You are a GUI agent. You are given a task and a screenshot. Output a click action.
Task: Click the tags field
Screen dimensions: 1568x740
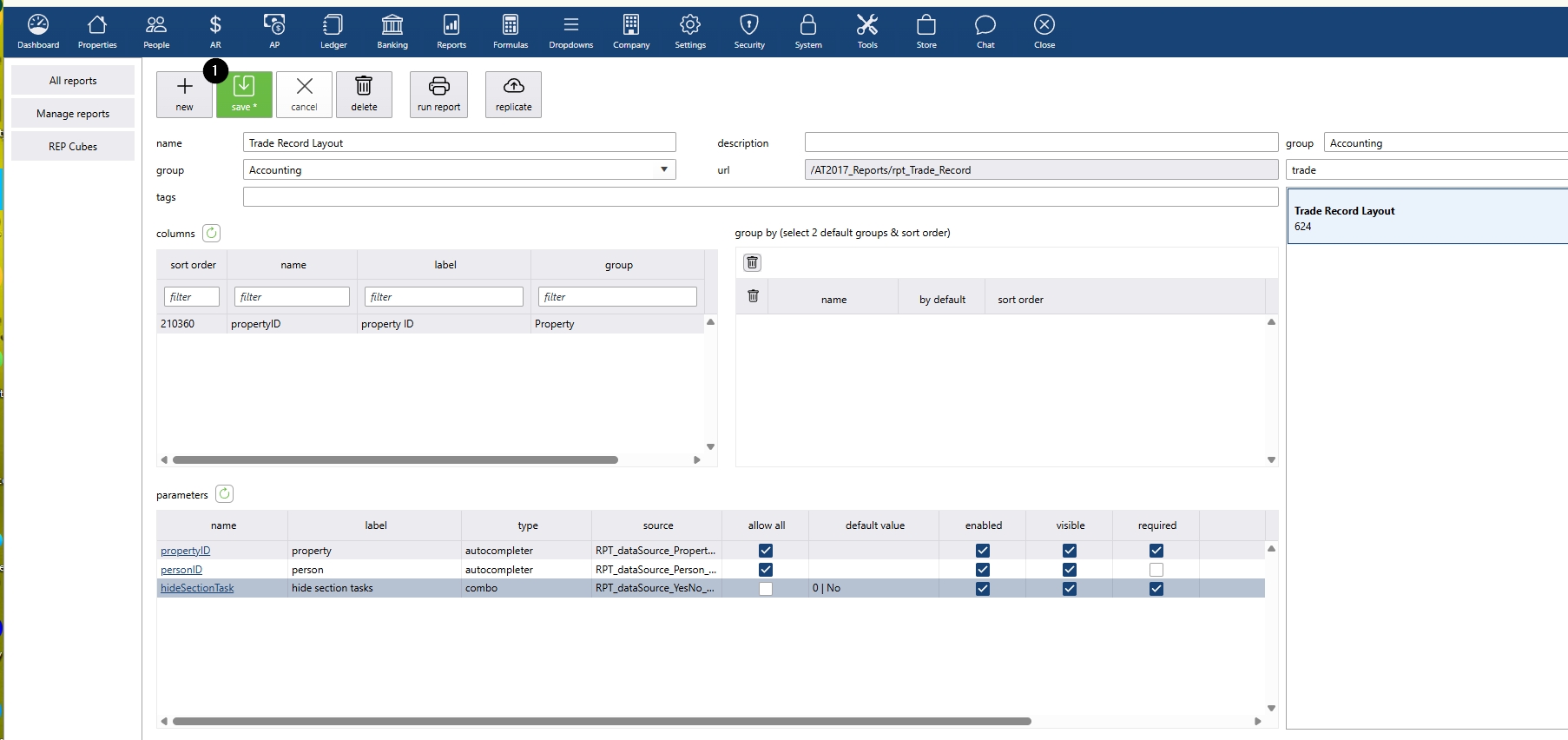point(761,196)
